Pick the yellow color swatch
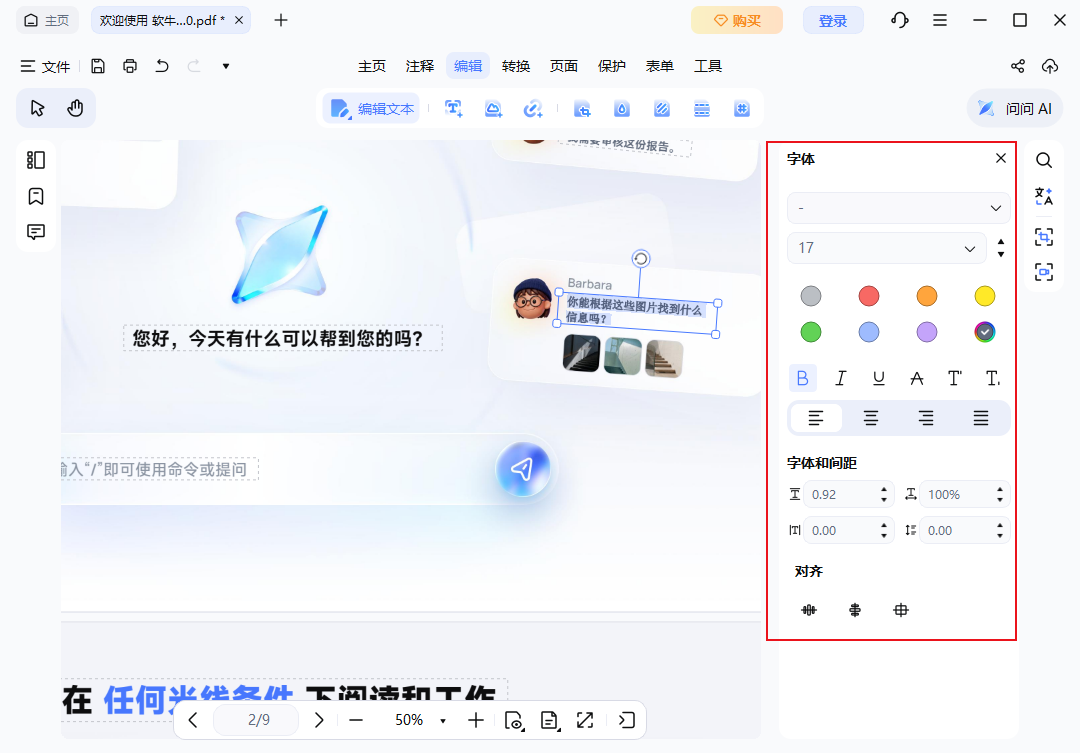The image size is (1080, 753). pyautogui.click(x=985, y=296)
